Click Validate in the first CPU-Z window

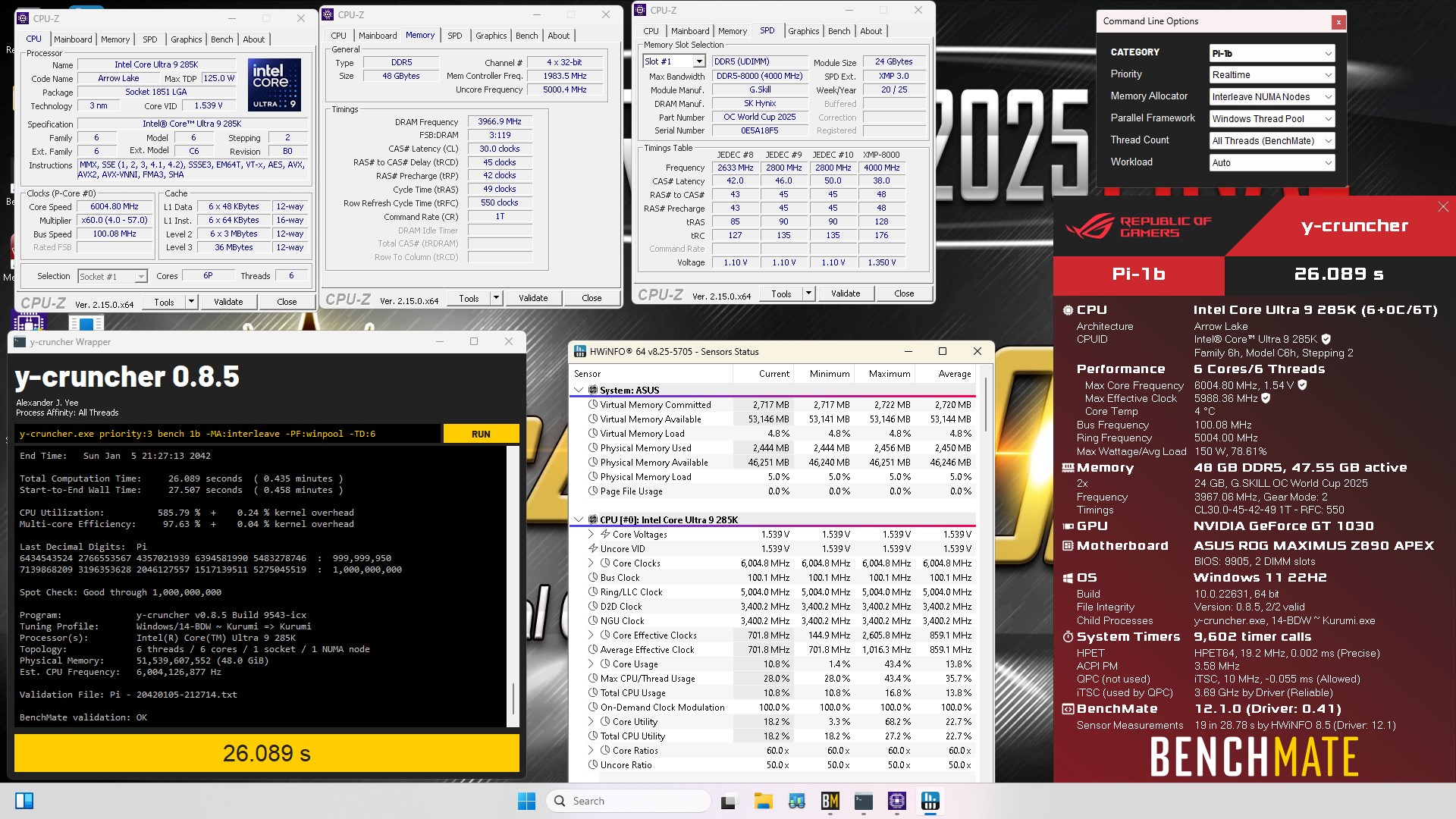coord(228,302)
